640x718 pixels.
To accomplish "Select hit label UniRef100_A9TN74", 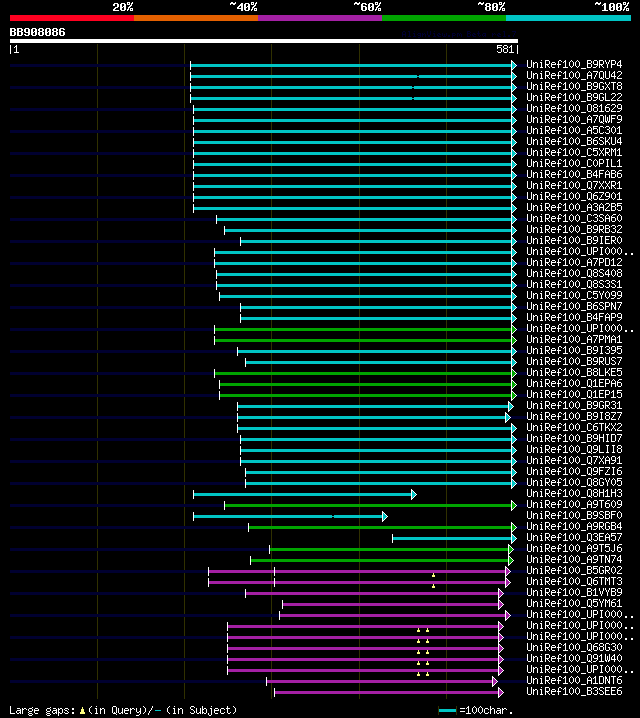I will click(574, 559).
